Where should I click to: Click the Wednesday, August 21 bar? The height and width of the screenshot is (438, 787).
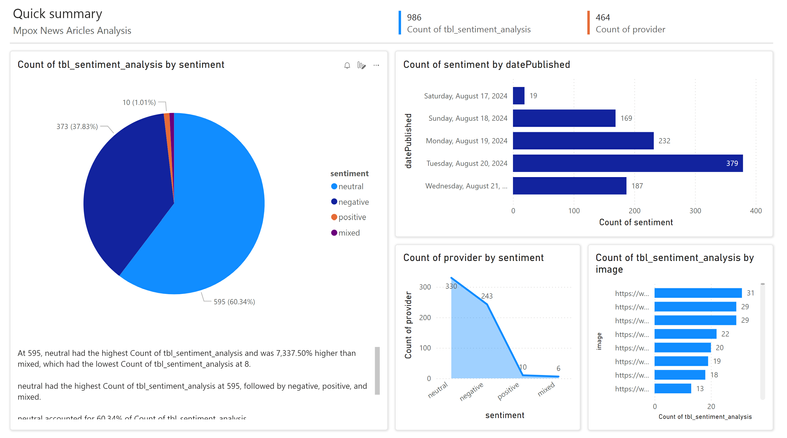[x=570, y=186]
